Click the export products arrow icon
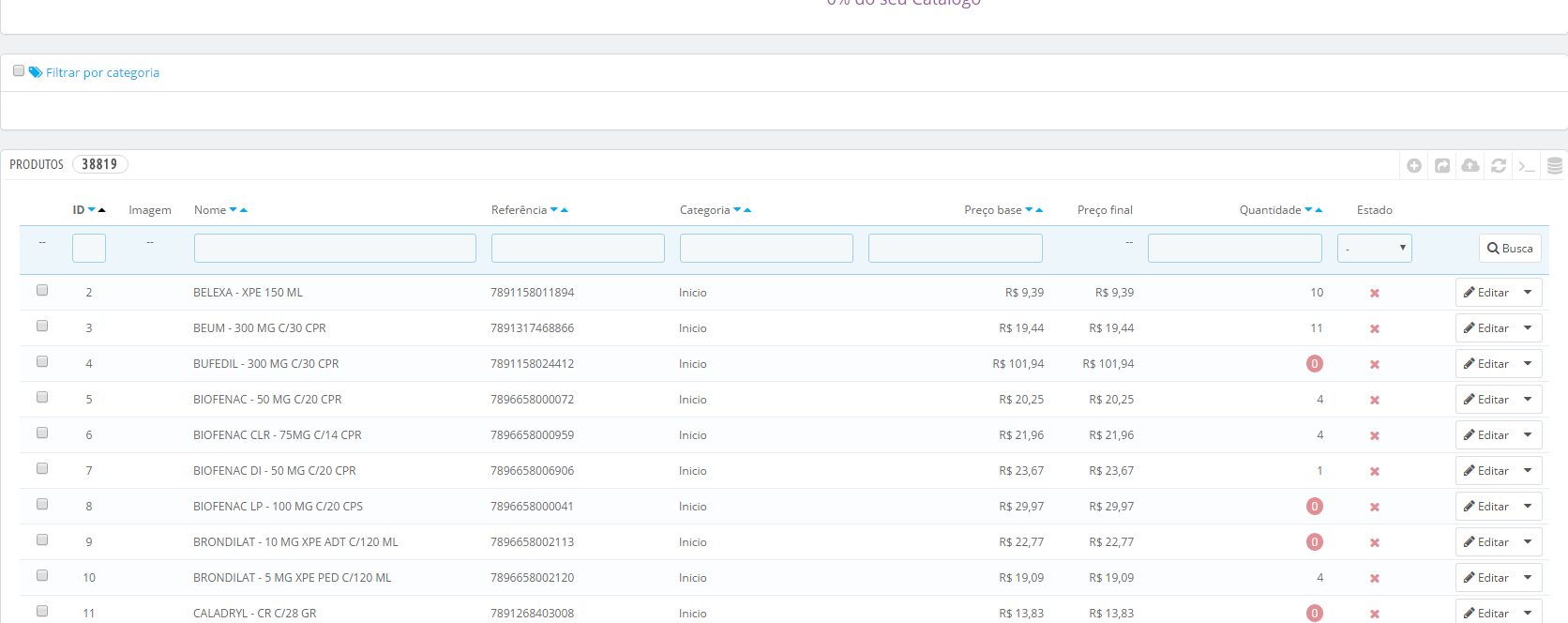Image resolution: width=1568 pixels, height=623 pixels. 1442,166
